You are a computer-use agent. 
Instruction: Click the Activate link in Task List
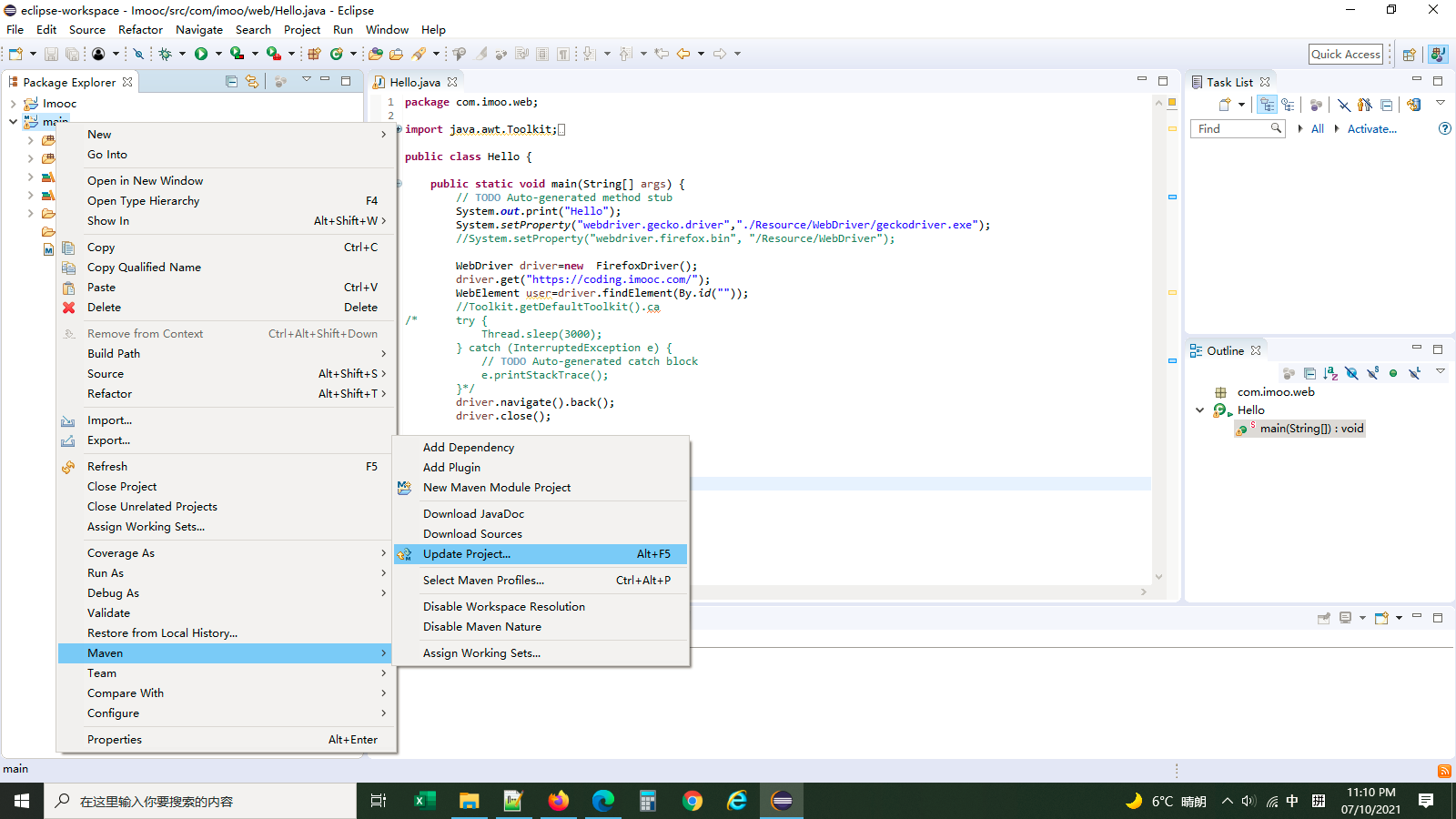[x=1371, y=128]
